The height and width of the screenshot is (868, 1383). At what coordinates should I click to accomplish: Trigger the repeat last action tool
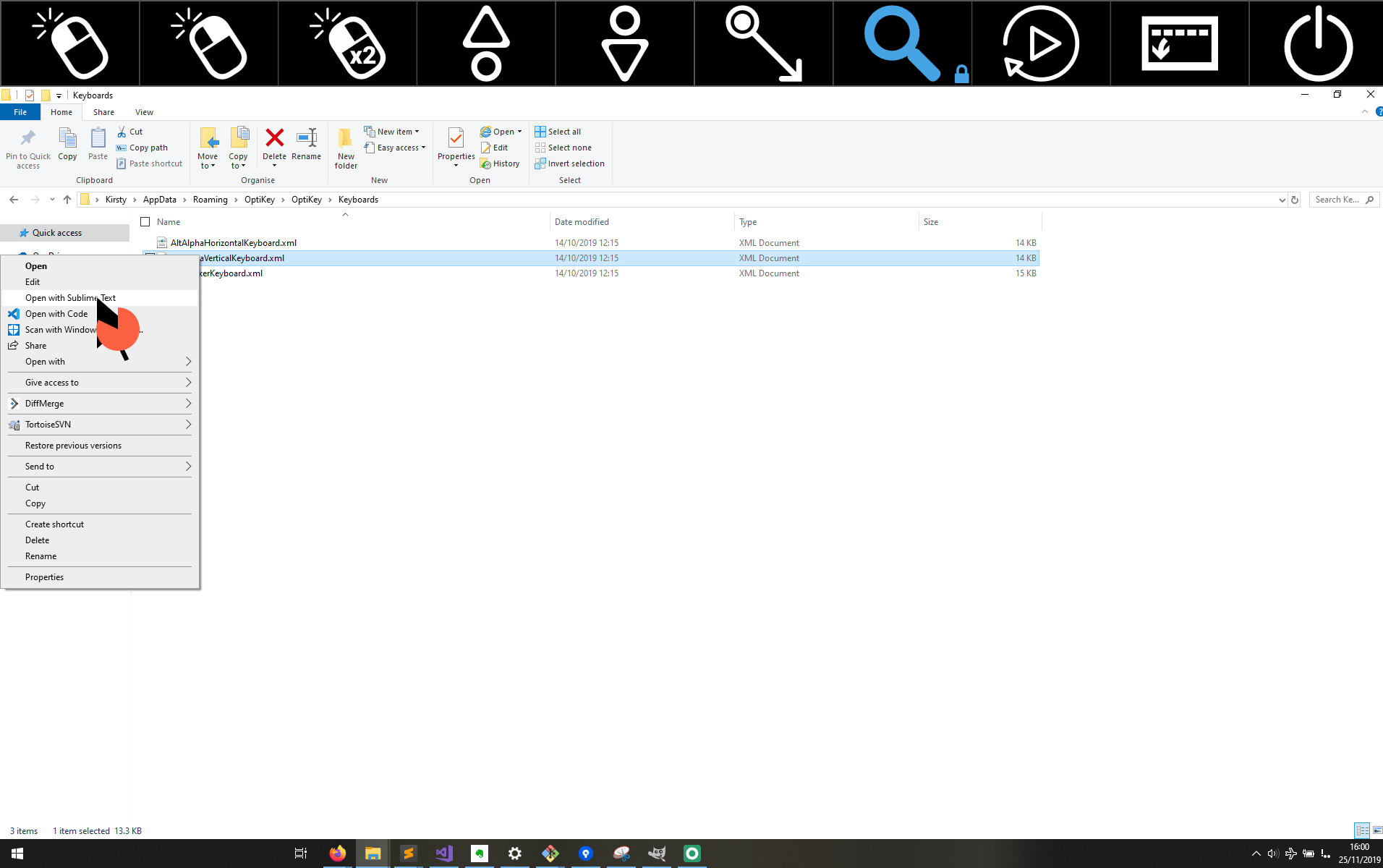tap(1041, 43)
